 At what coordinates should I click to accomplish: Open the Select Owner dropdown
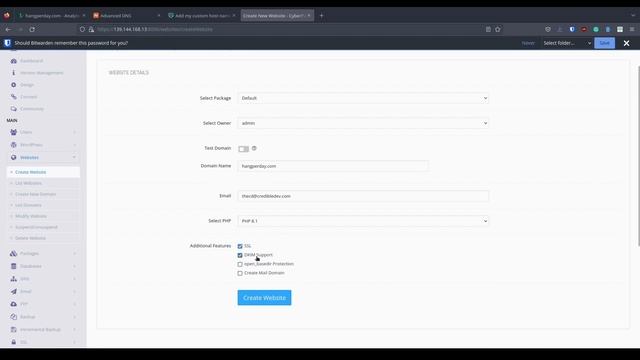click(363, 123)
